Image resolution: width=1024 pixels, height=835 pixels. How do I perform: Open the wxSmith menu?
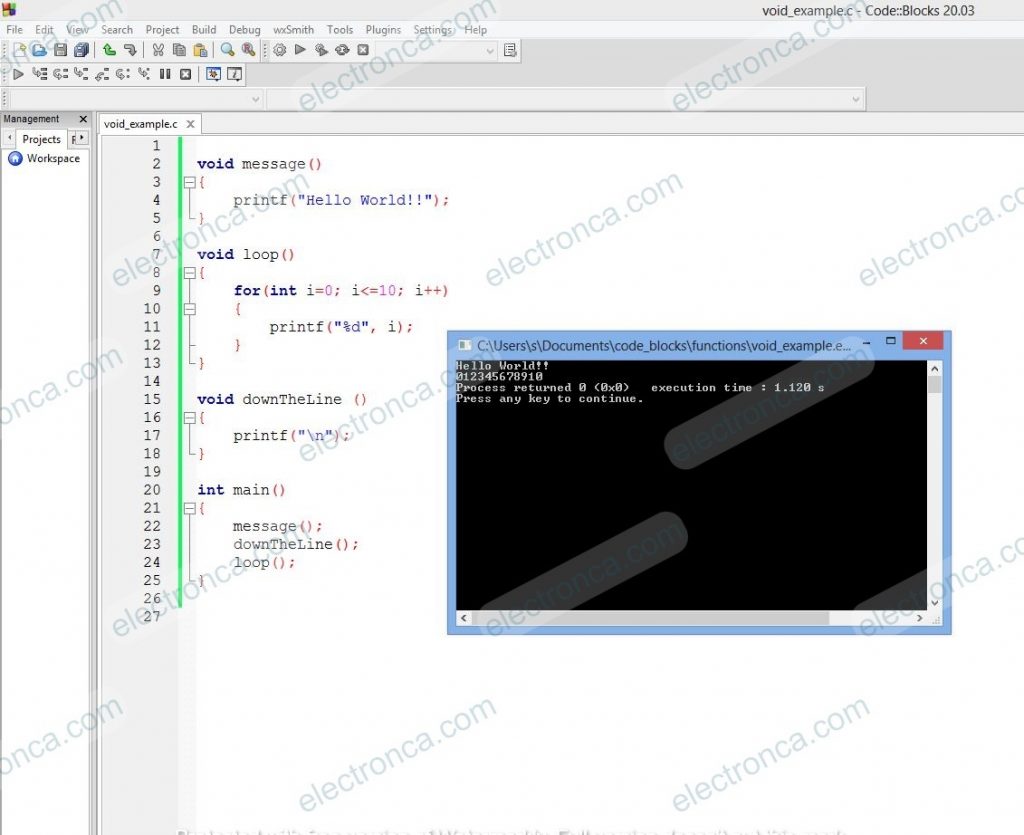tap(293, 30)
